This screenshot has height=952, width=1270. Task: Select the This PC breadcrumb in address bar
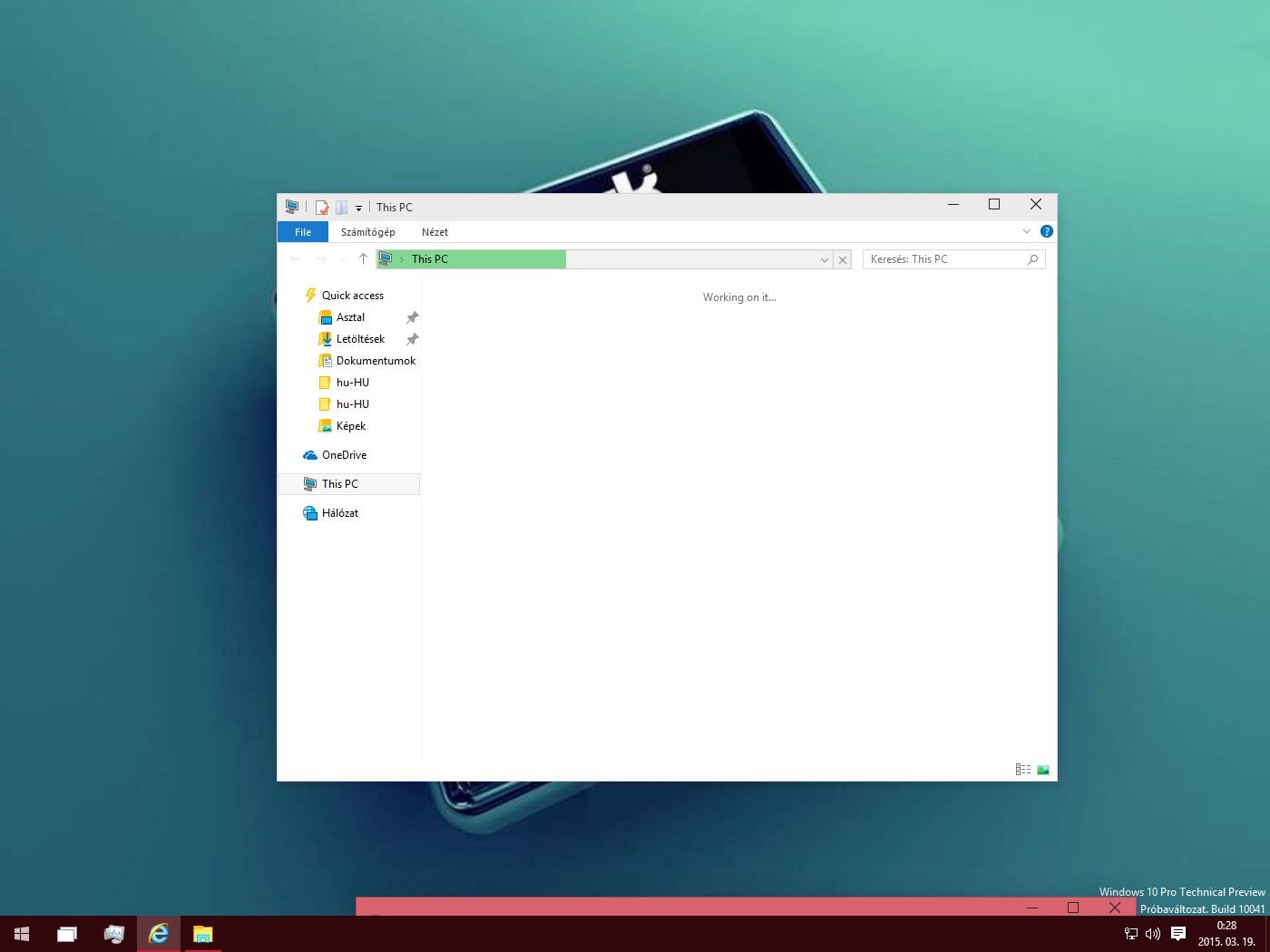[x=430, y=259]
